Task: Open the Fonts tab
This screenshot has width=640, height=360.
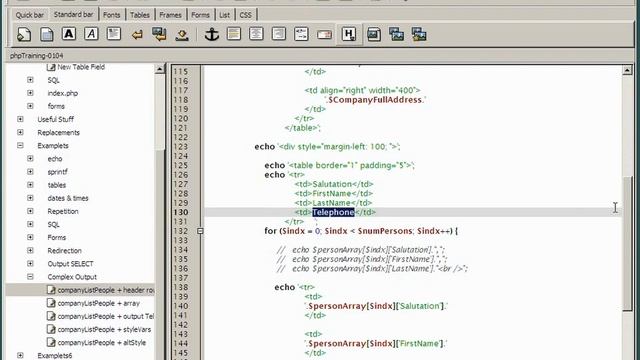Action: (x=111, y=15)
